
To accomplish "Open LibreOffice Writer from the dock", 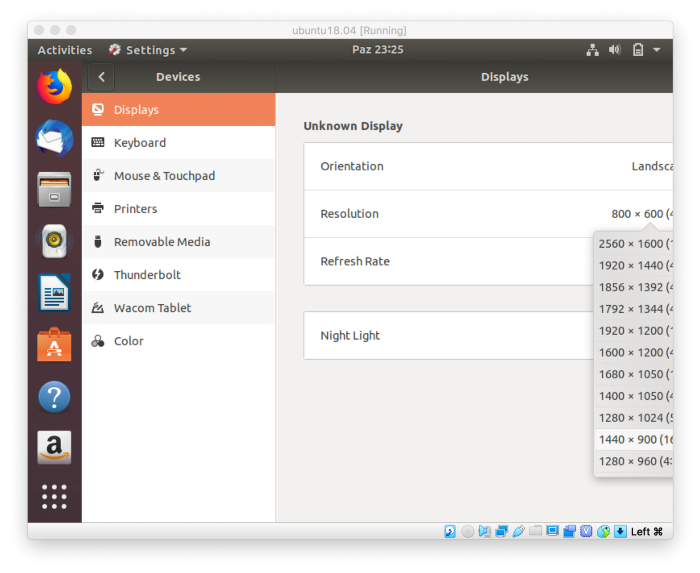I will [x=54, y=293].
